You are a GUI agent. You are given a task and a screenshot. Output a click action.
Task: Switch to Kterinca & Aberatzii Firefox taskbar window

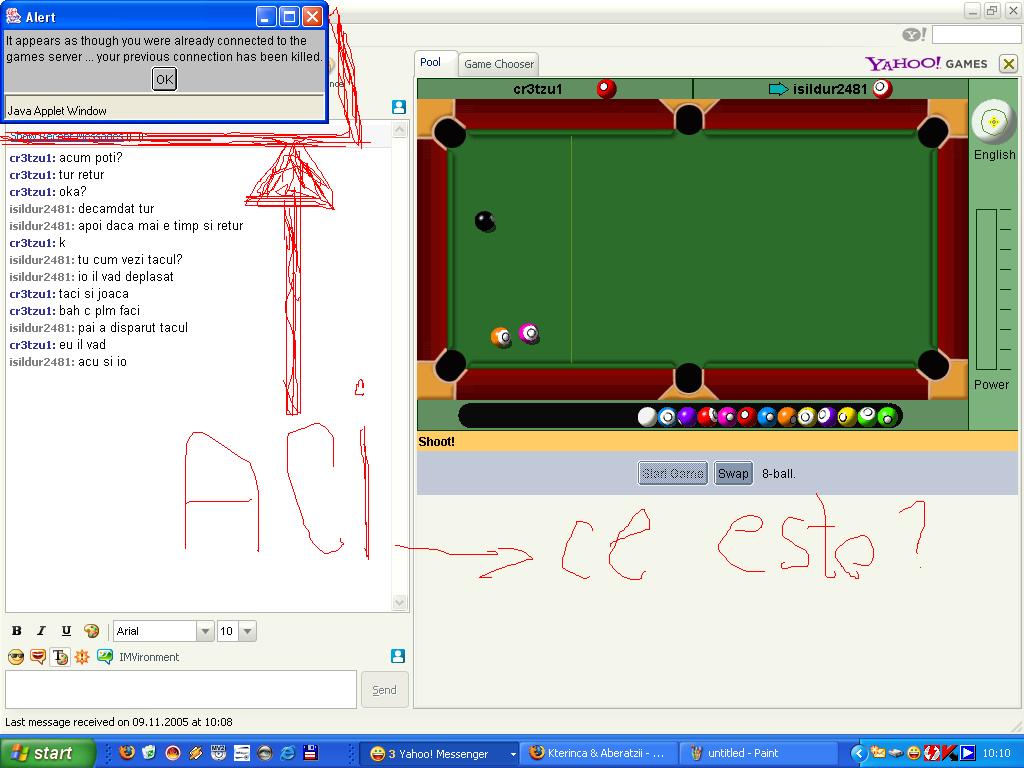[600, 754]
